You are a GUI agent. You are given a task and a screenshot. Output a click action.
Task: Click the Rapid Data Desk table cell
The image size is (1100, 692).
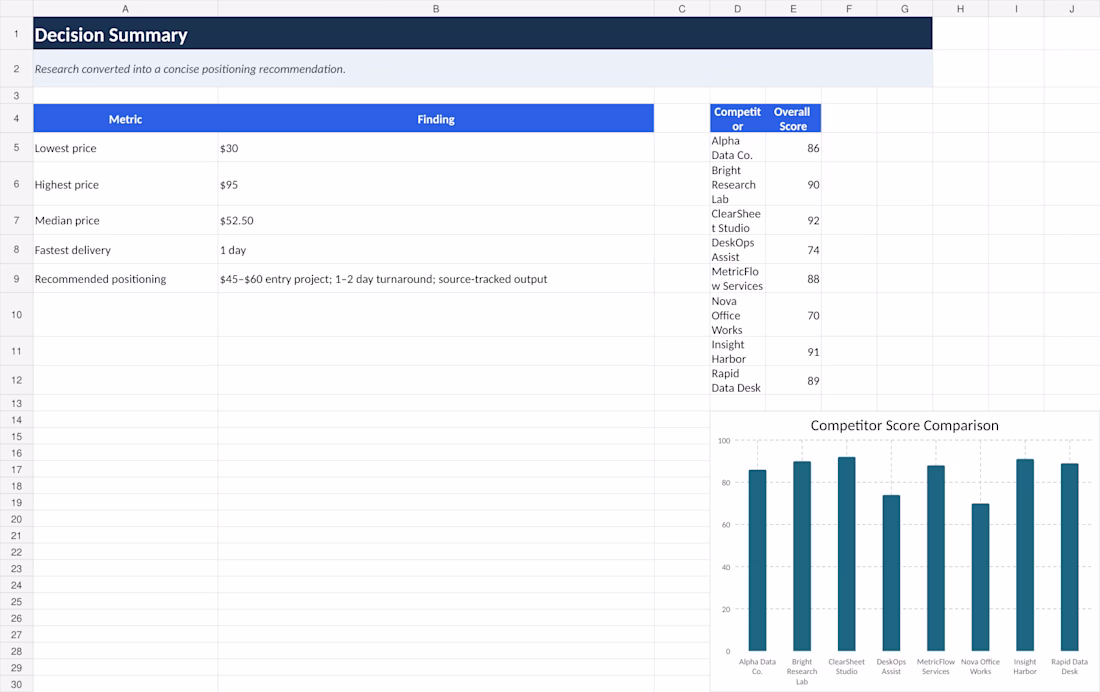click(737, 380)
